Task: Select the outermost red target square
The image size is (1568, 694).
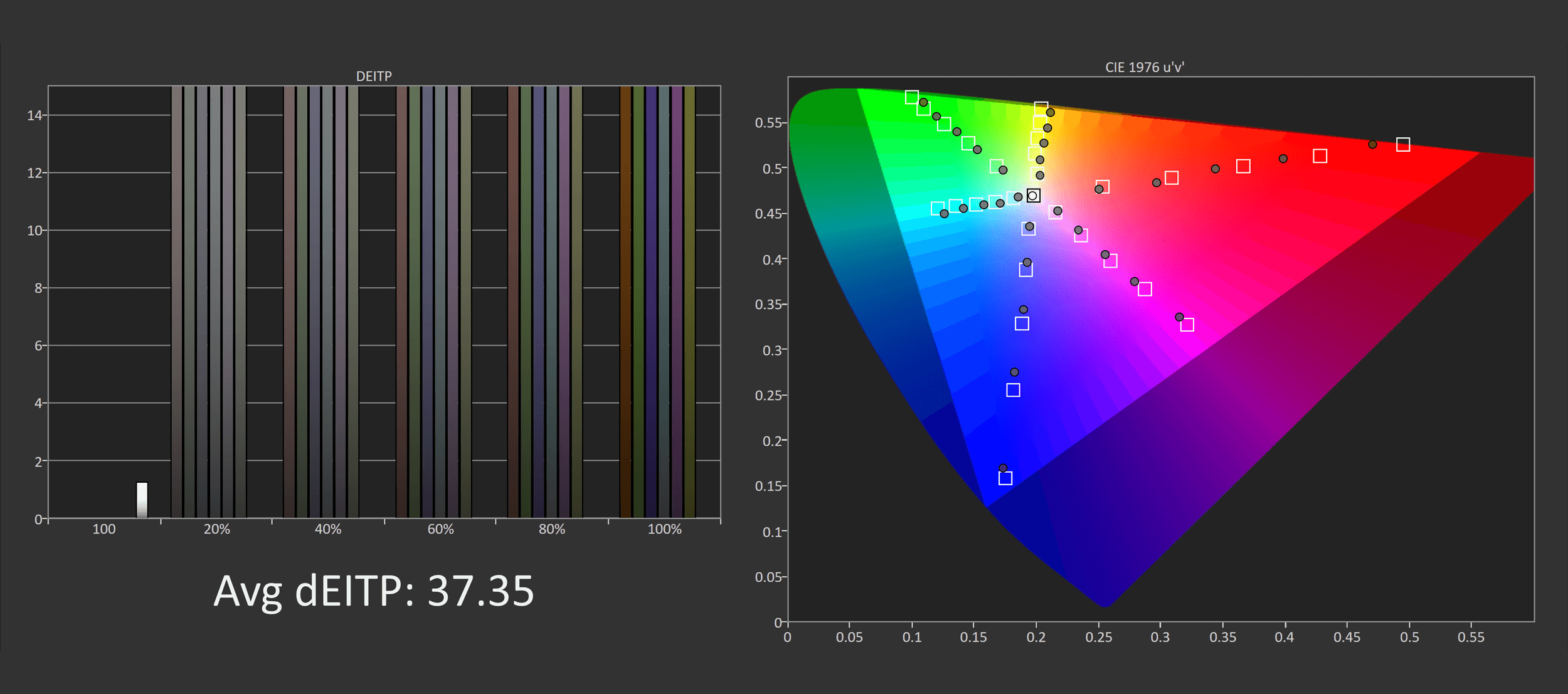Action: coord(1403,145)
